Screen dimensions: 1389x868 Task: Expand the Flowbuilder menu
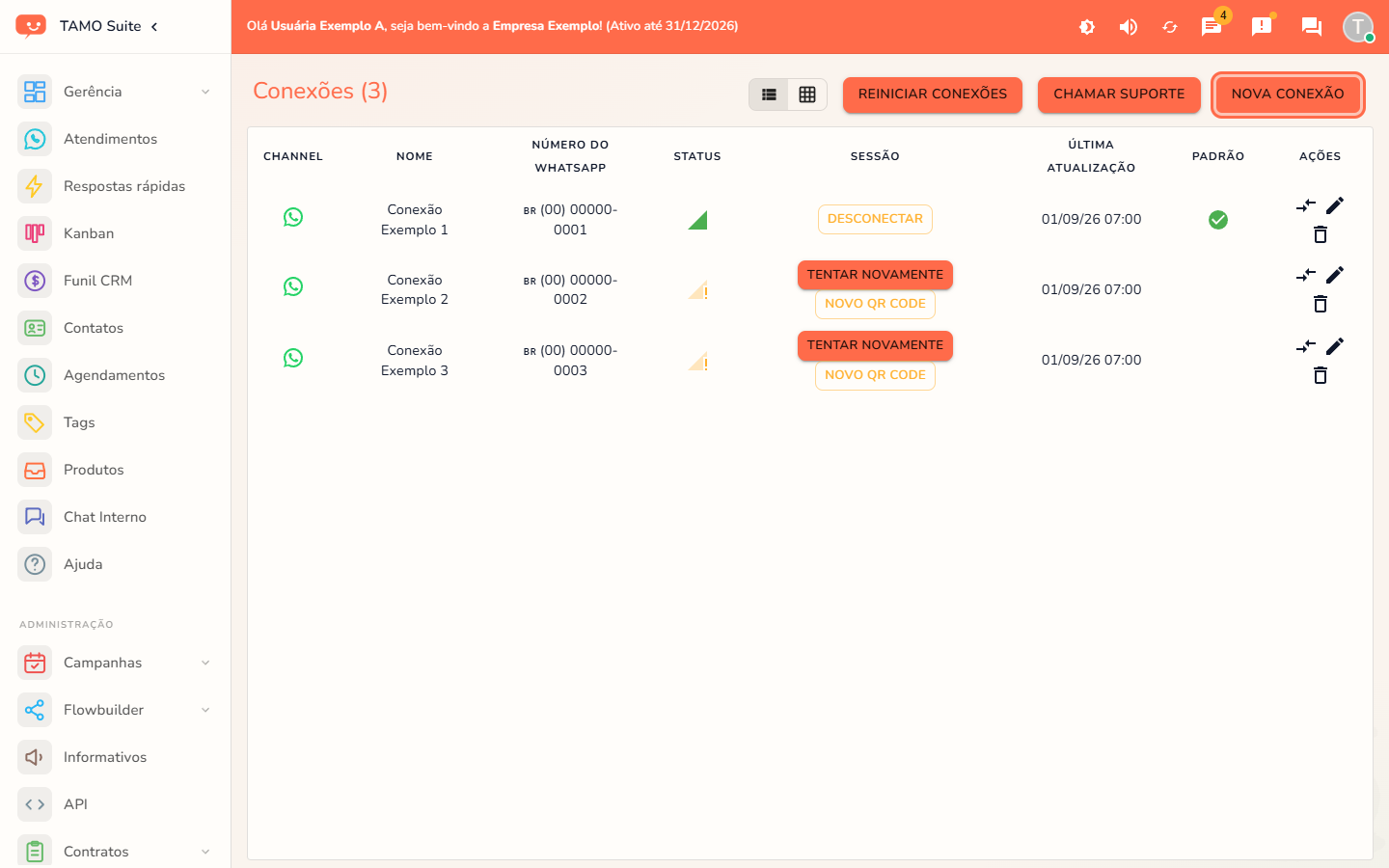[116, 710]
